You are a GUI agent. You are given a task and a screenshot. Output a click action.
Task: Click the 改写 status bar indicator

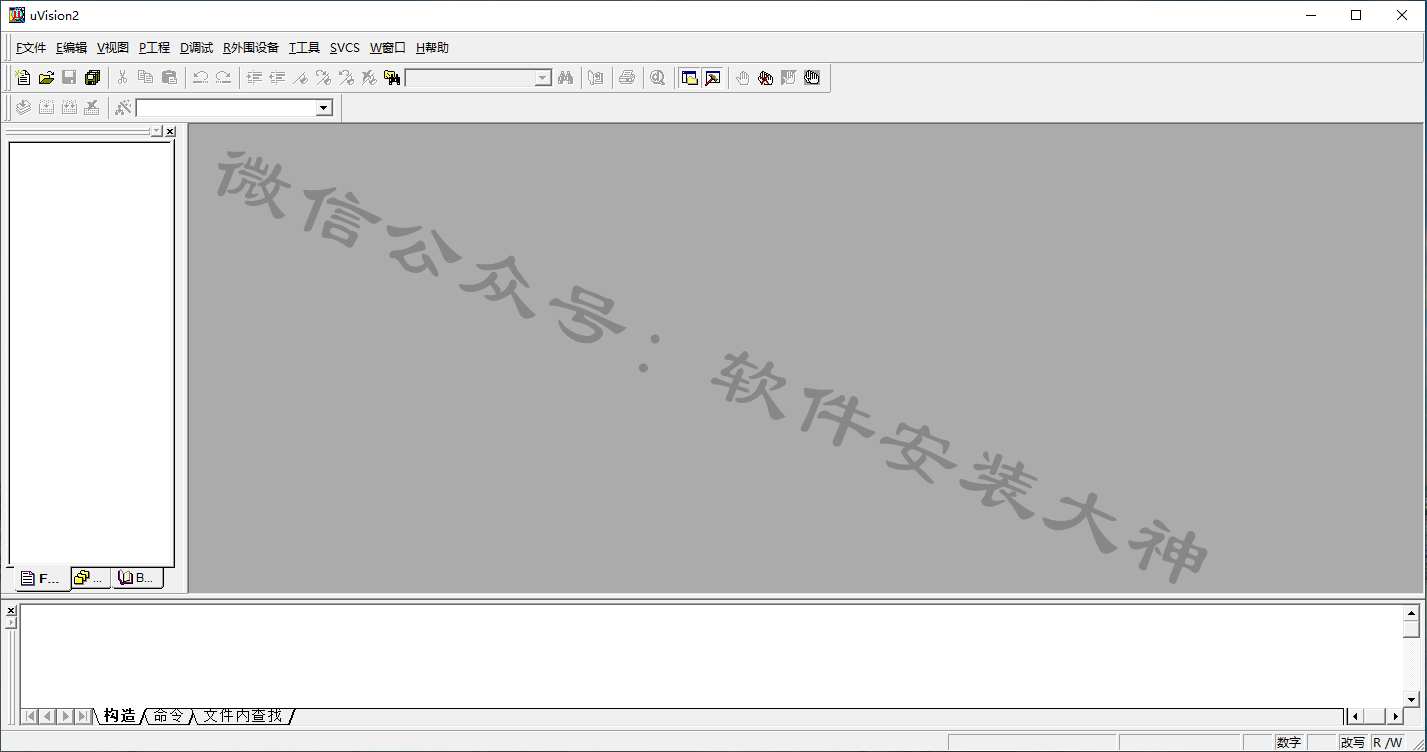point(1353,742)
